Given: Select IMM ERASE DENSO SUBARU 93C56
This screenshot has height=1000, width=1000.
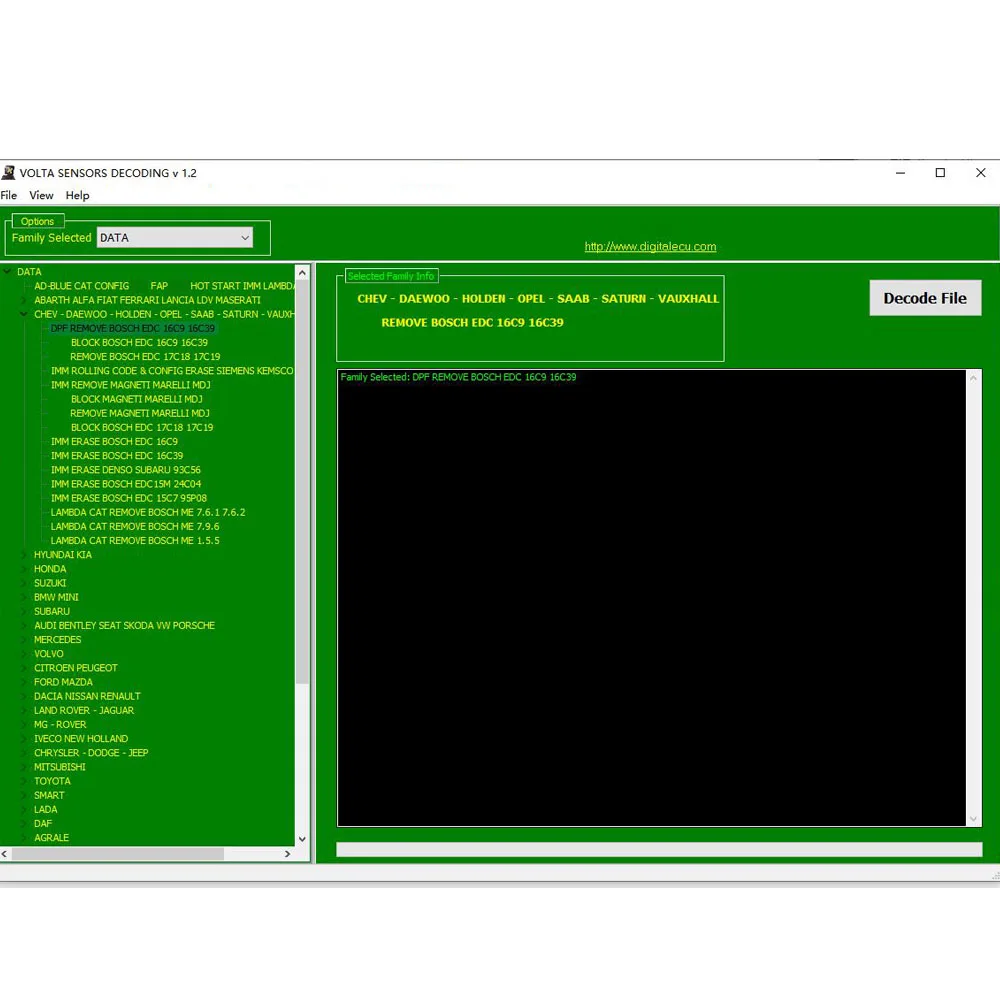Looking at the screenshot, I should pos(126,470).
